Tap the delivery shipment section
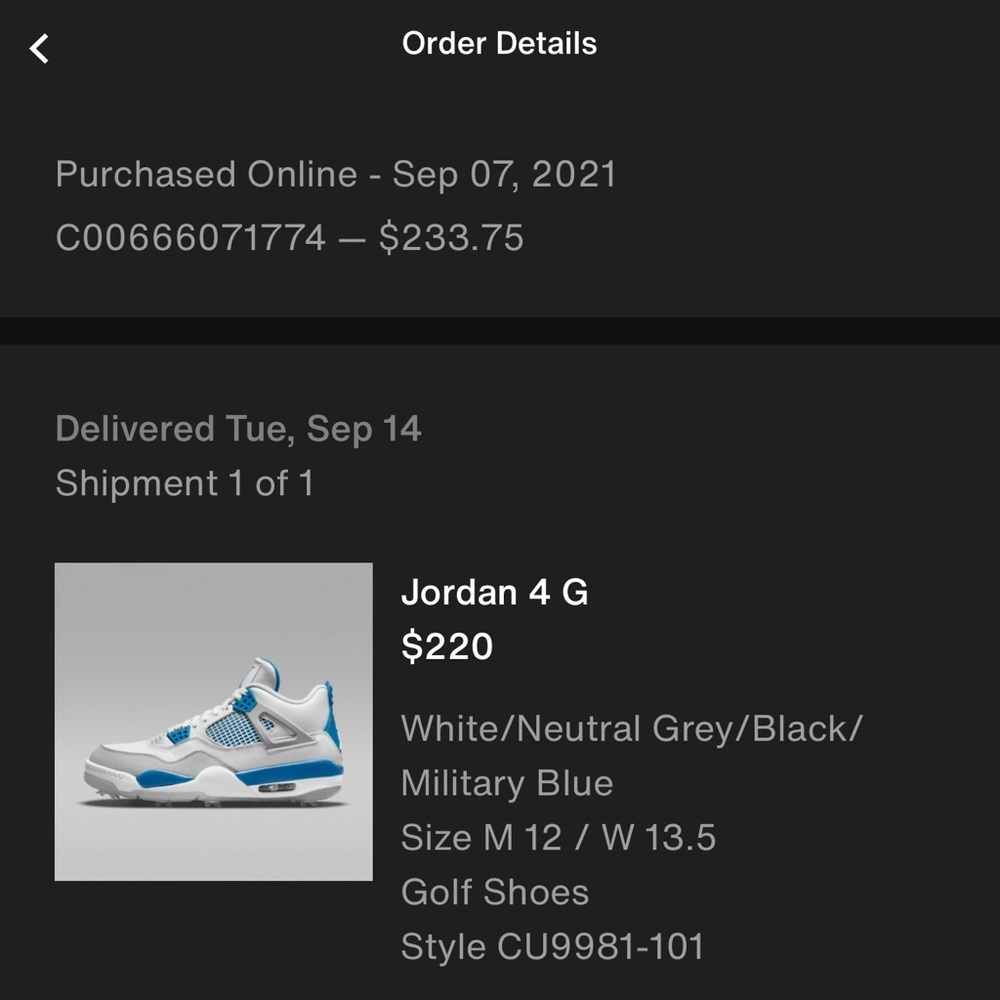This screenshot has width=1000, height=1000. [x=239, y=455]
